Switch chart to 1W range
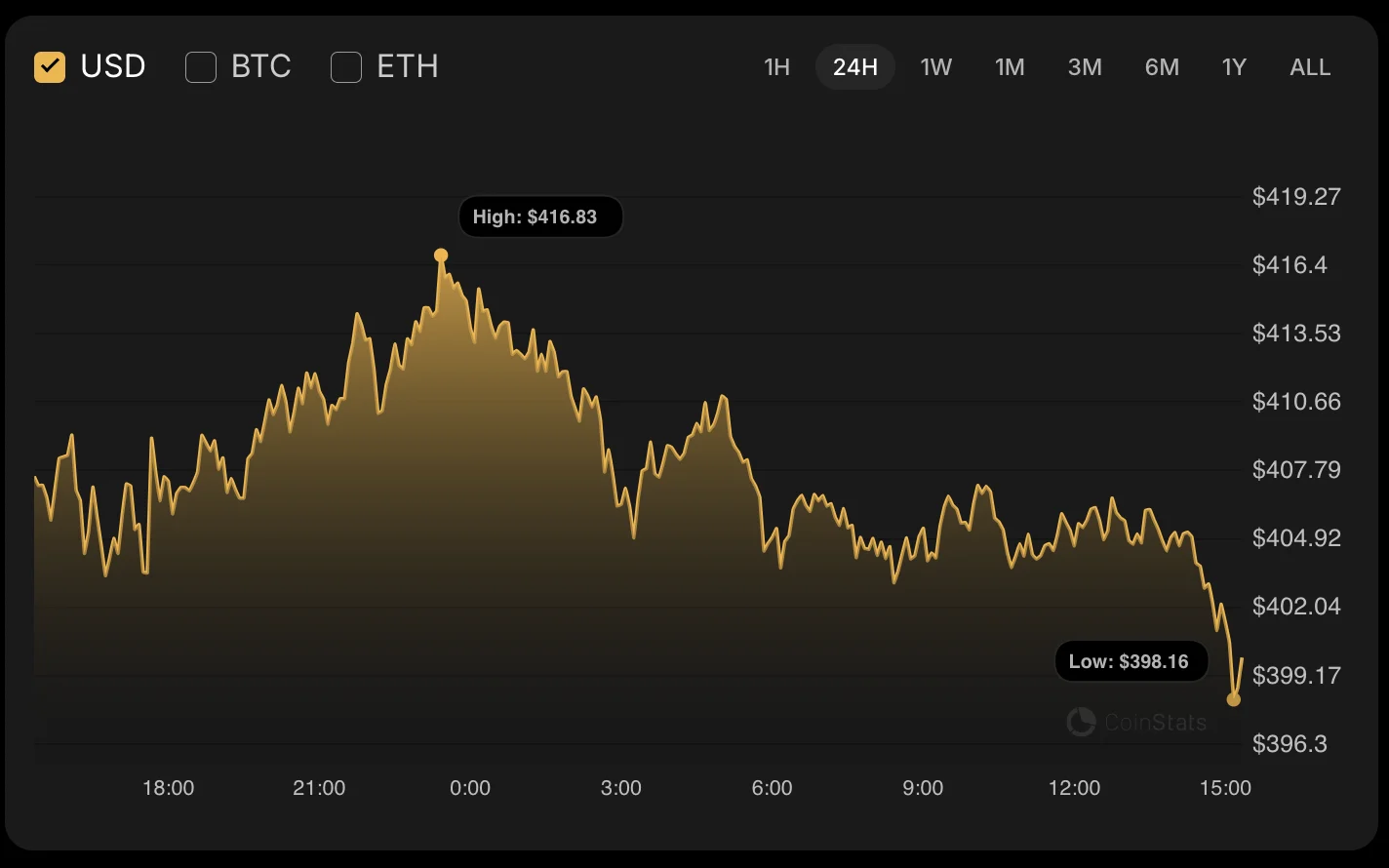The image size is (1389, 868). [935, 67]
